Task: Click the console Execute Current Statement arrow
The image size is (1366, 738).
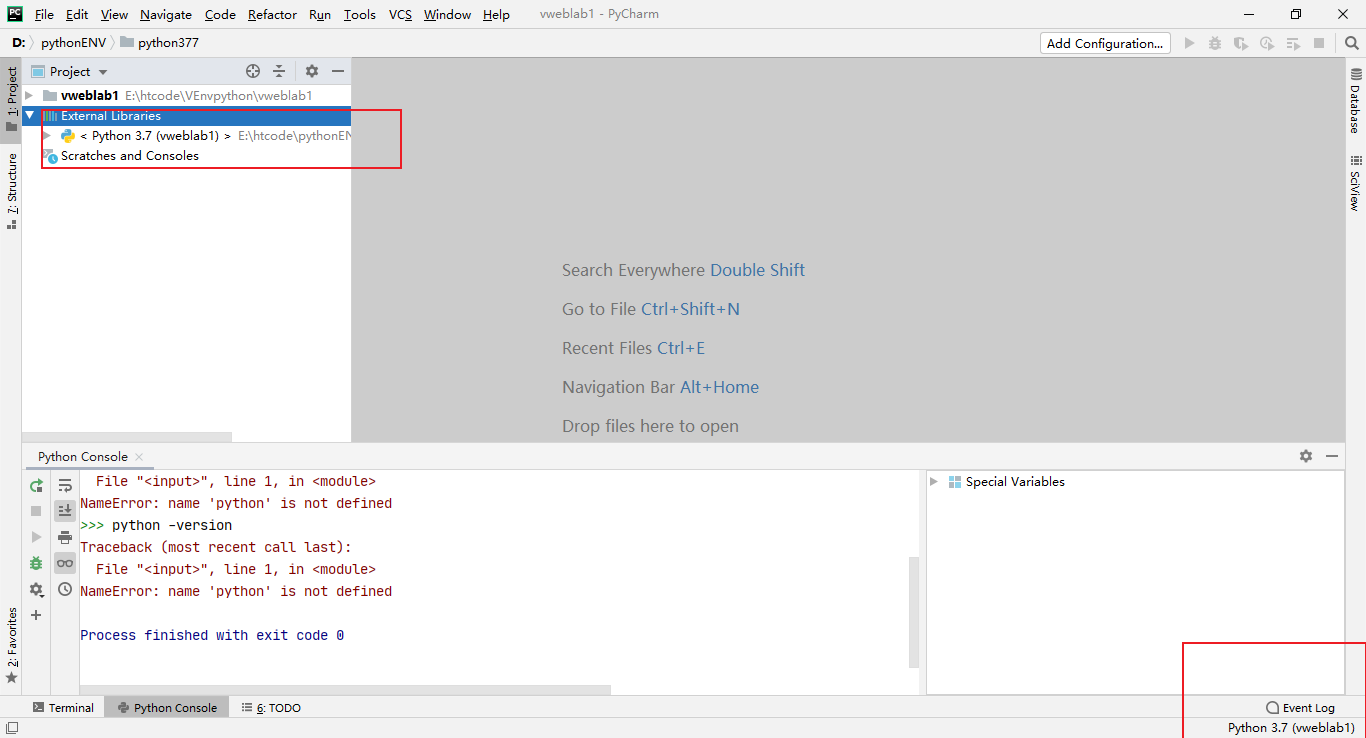Action: (36, 537)
